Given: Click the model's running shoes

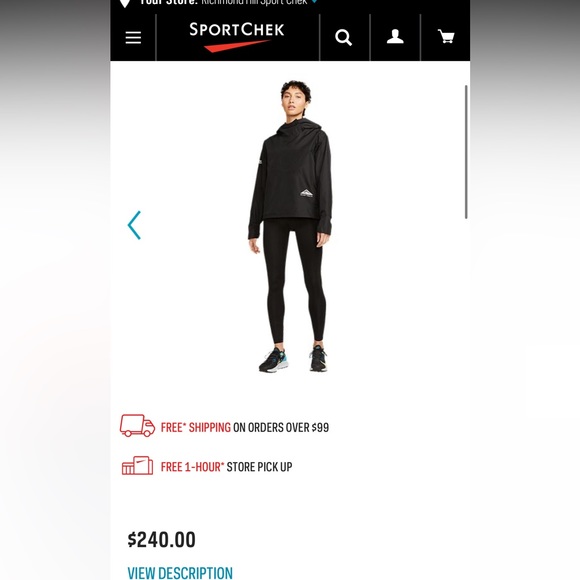Looking at the screenshot, I should click(x=293, y=359).
